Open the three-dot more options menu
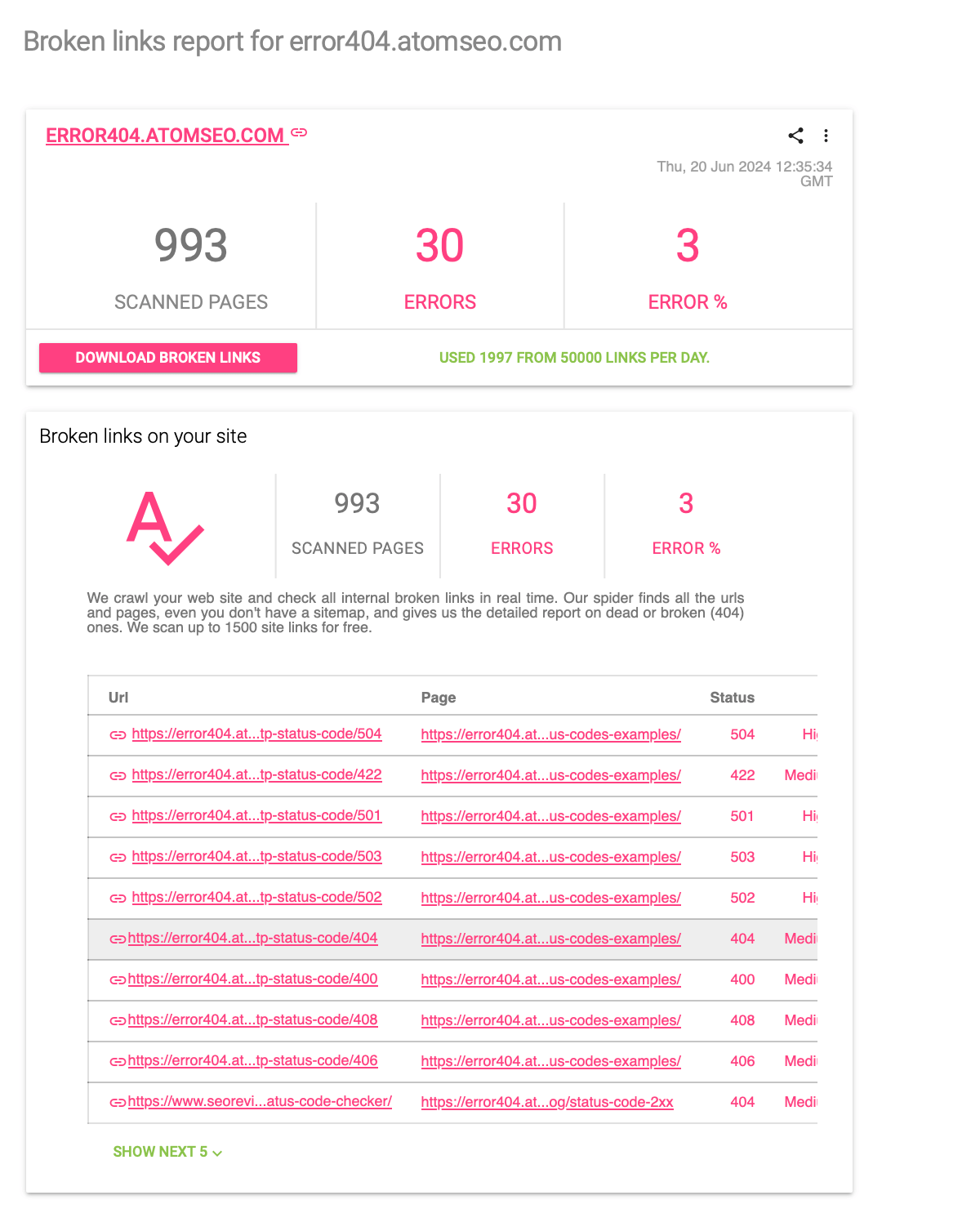 pos(826,136)
